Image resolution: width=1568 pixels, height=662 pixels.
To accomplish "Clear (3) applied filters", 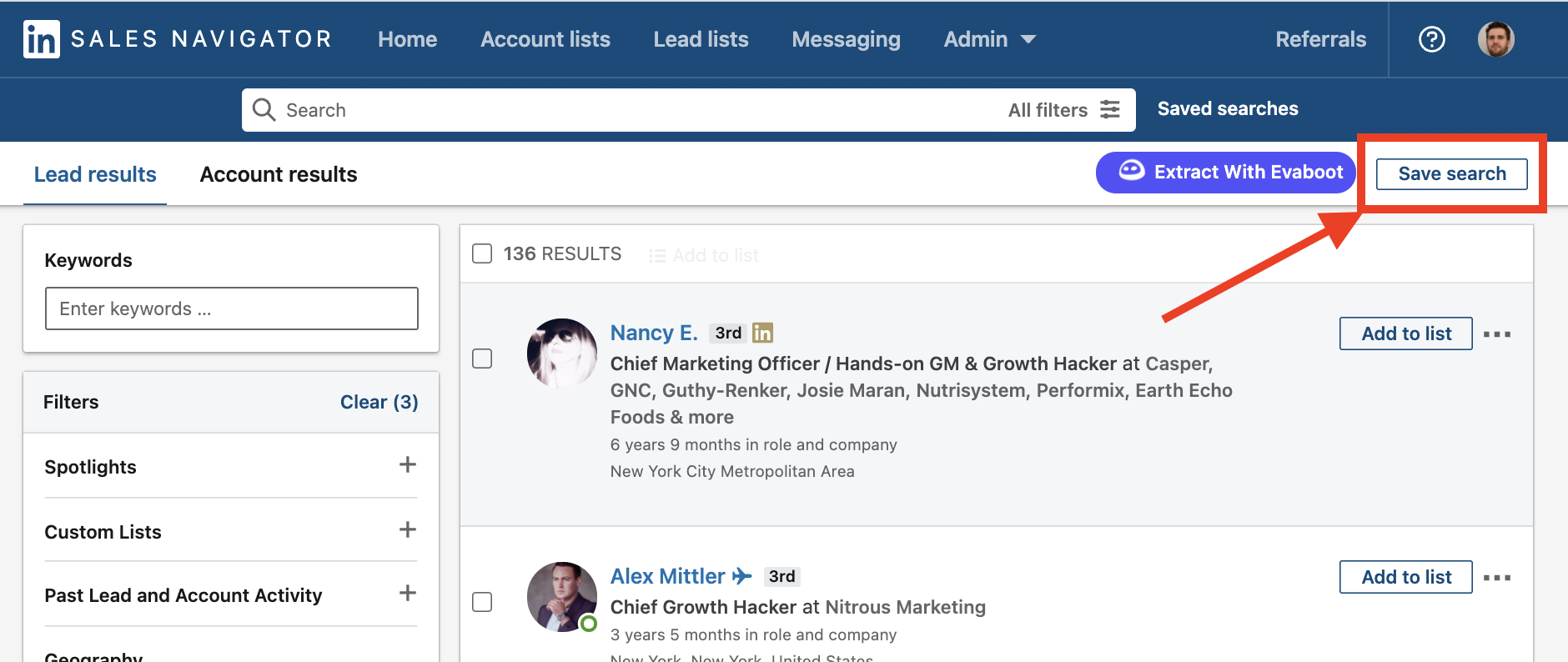I will tap(379, 402).
